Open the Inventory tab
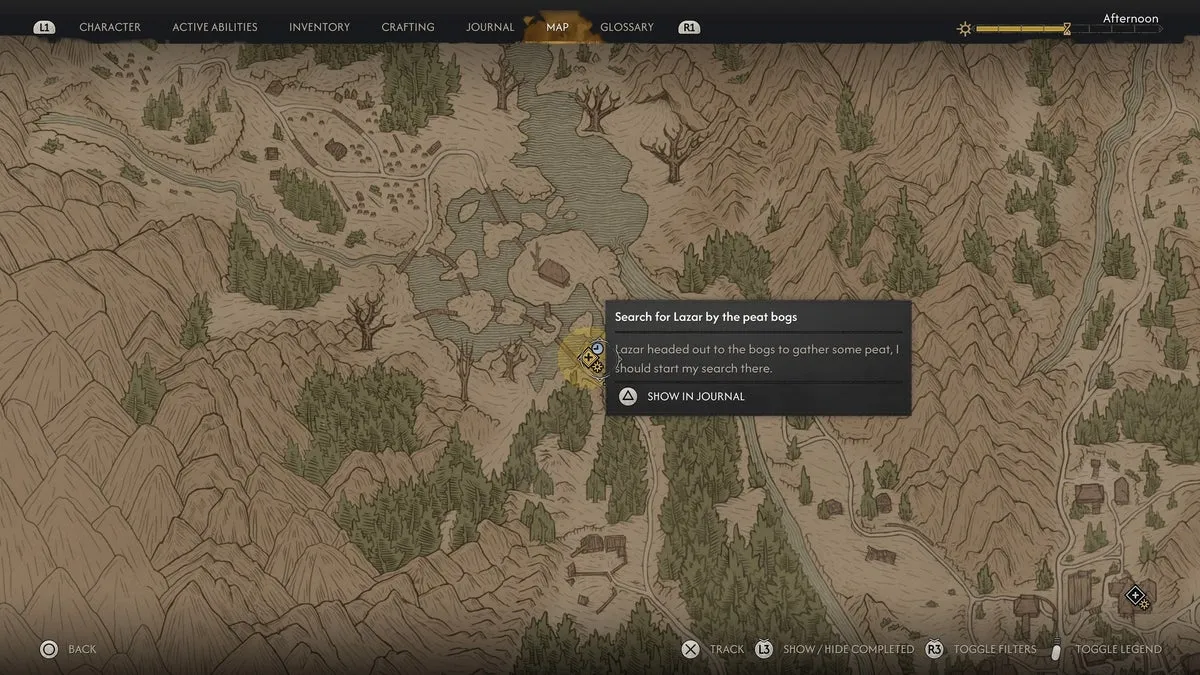Viewport: 1200px width, 675px height. pos(319,27)
